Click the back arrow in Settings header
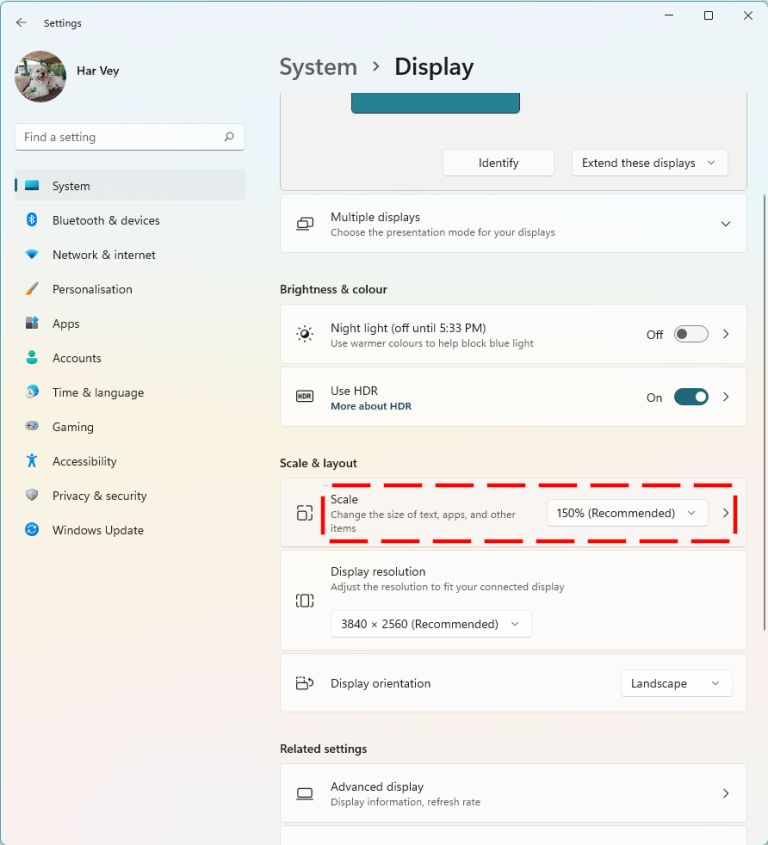The image size is (768, 845). coord(21,22)
